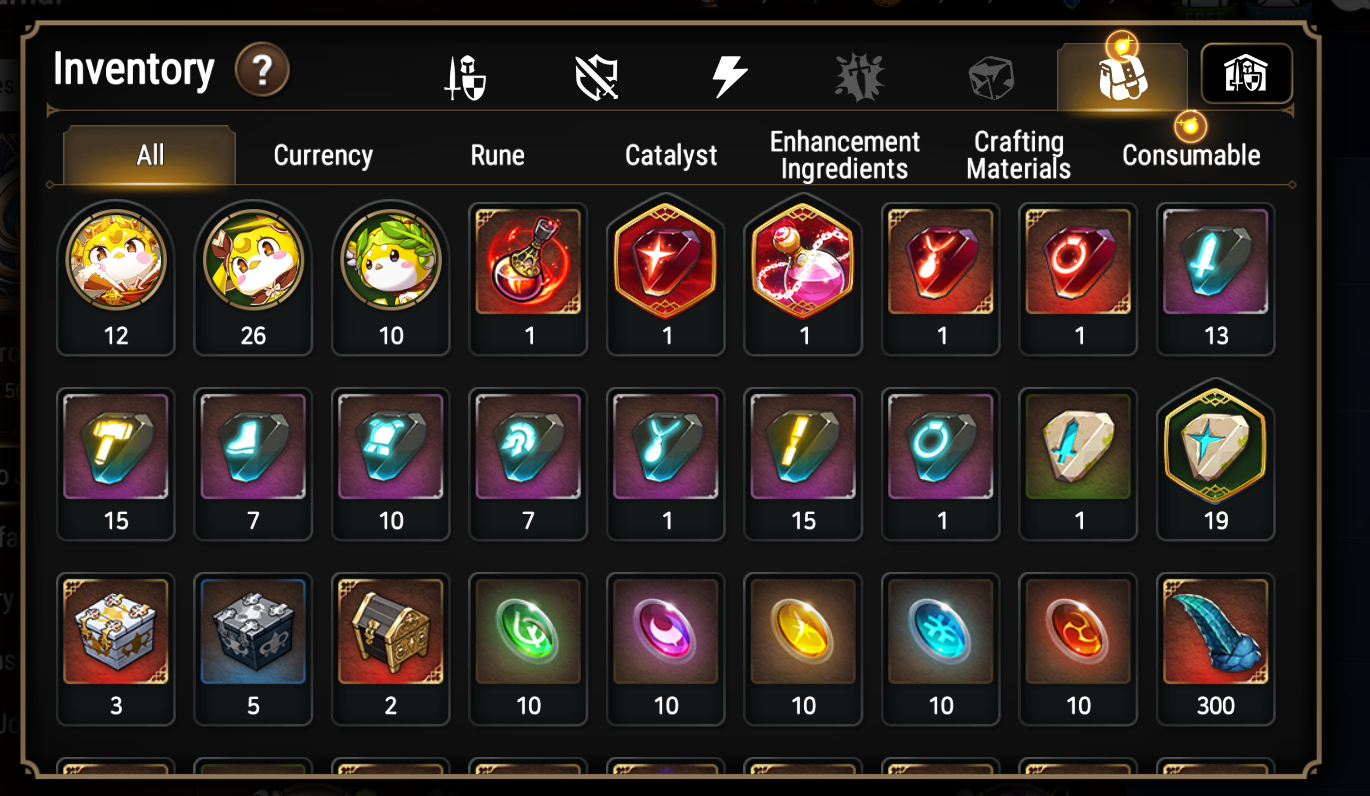Viewport: 1370px width, 796px height.
Task: Switch to the Crafting Materials tab
Action: tap(1018, 155)
